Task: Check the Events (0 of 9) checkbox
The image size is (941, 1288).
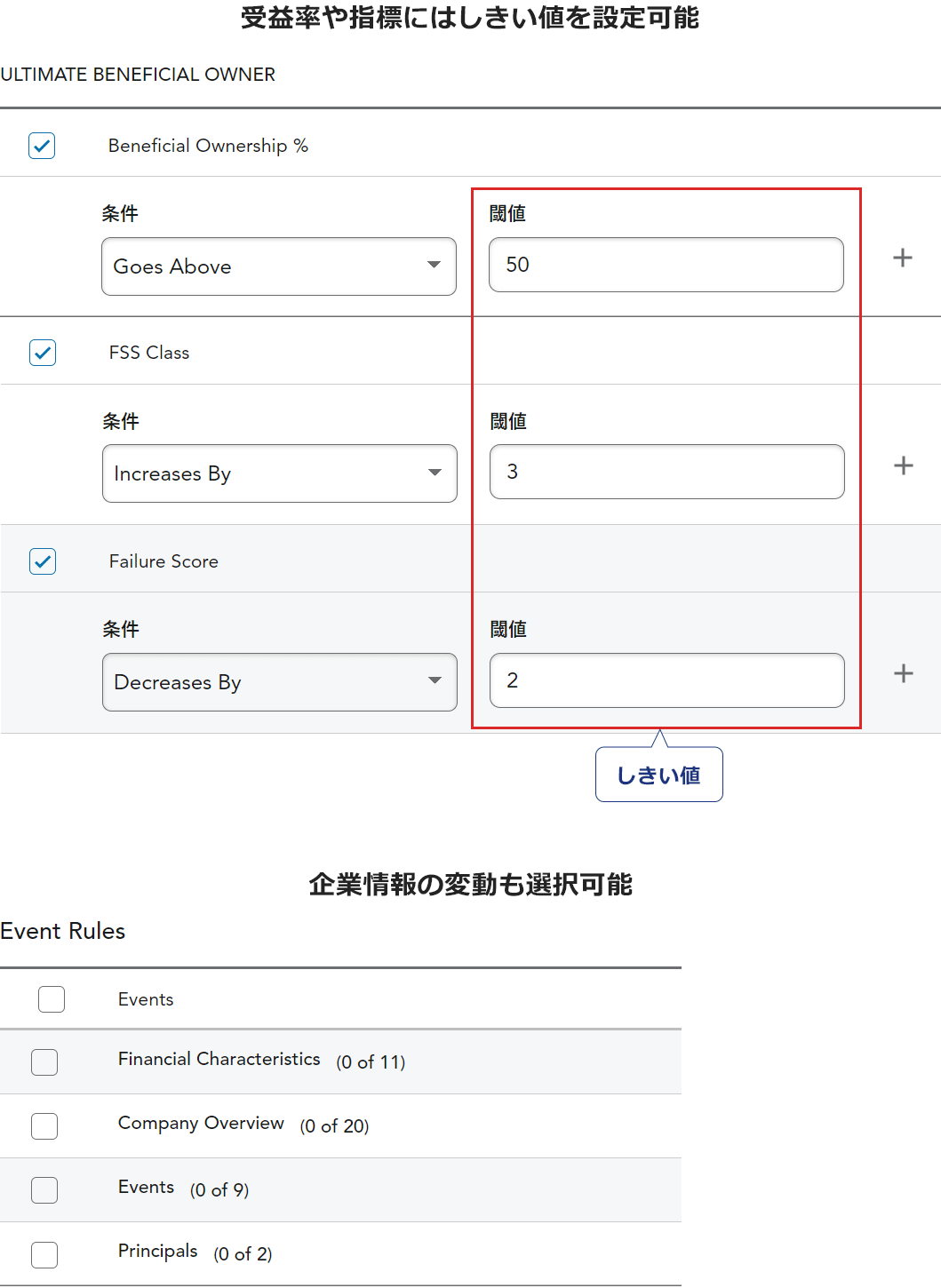Action: coord(44,1190)
